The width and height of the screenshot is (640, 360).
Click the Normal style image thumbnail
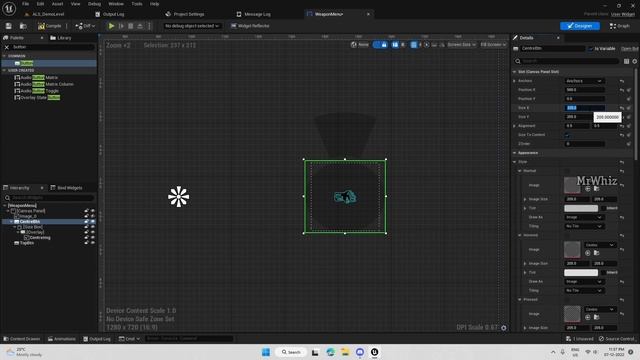572,185
